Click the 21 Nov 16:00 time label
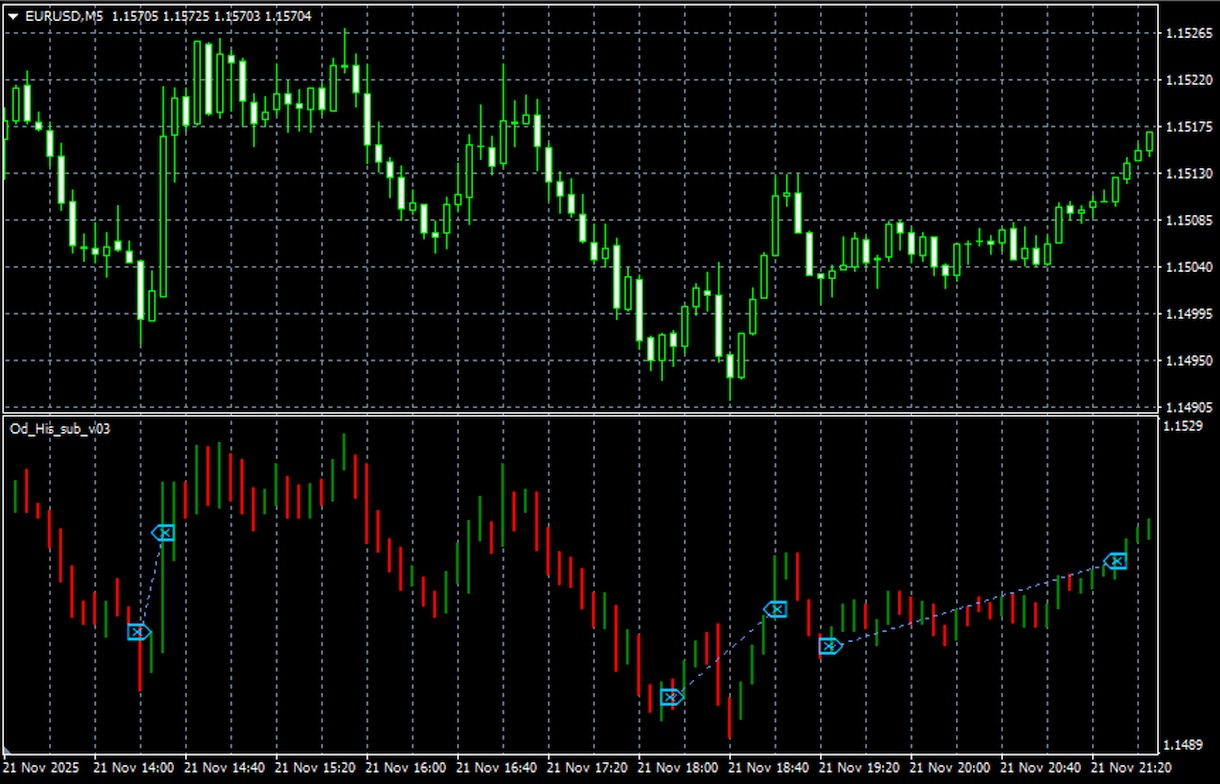Screen dimensions: 1220x784 pos(407,768)
